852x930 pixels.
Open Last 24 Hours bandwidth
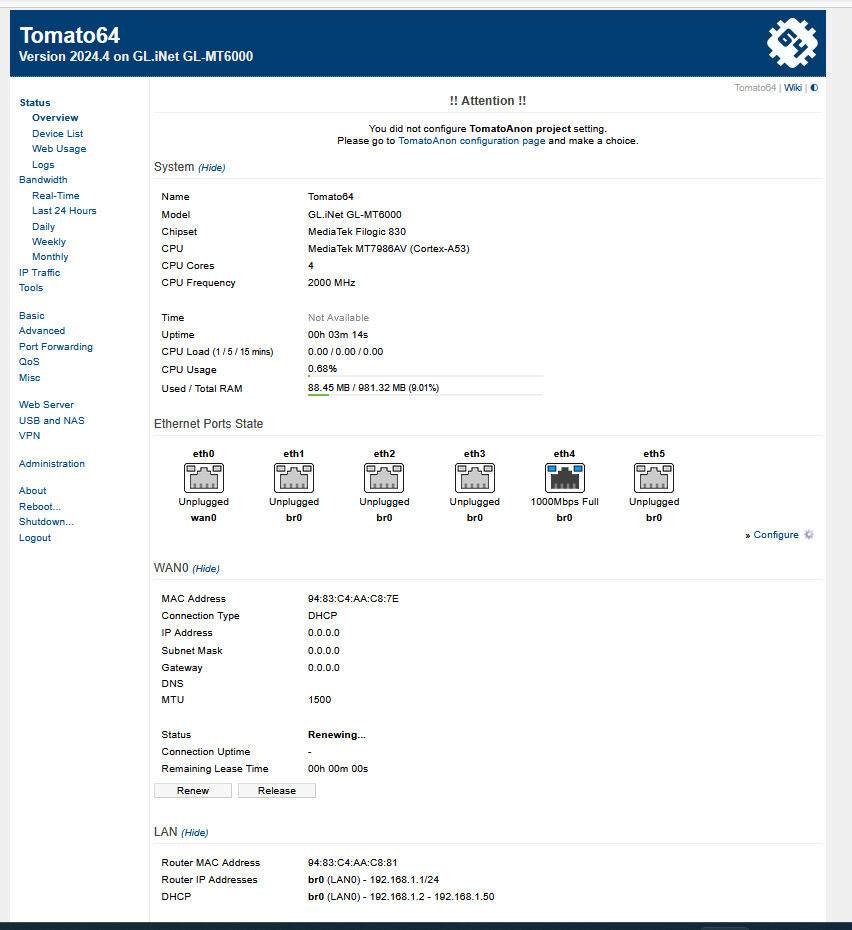pyautogui.click(x=64, y=211)
